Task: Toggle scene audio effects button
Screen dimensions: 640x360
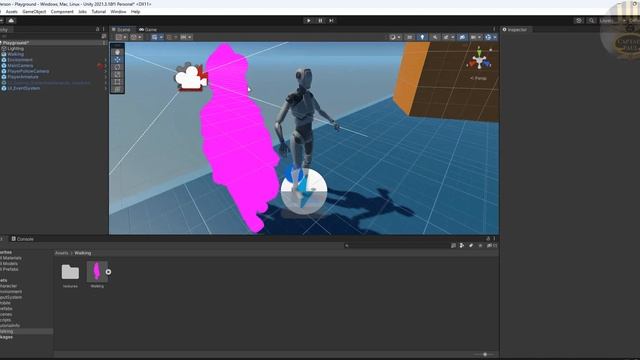Action: (435, 37)
